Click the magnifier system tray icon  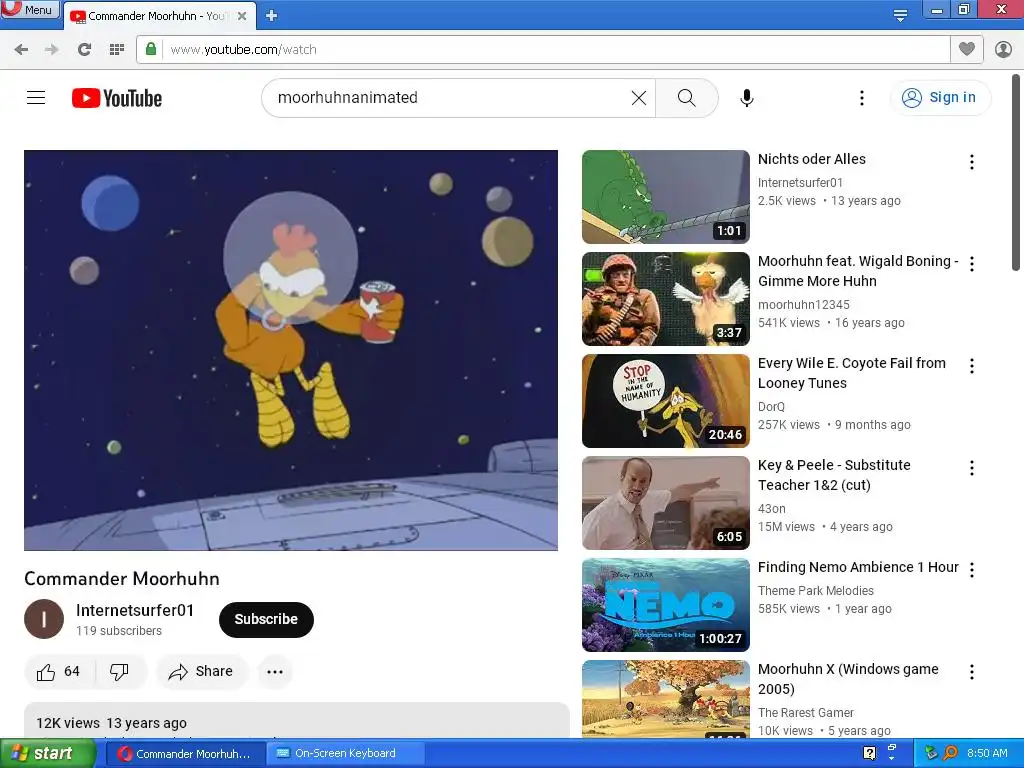950,753
